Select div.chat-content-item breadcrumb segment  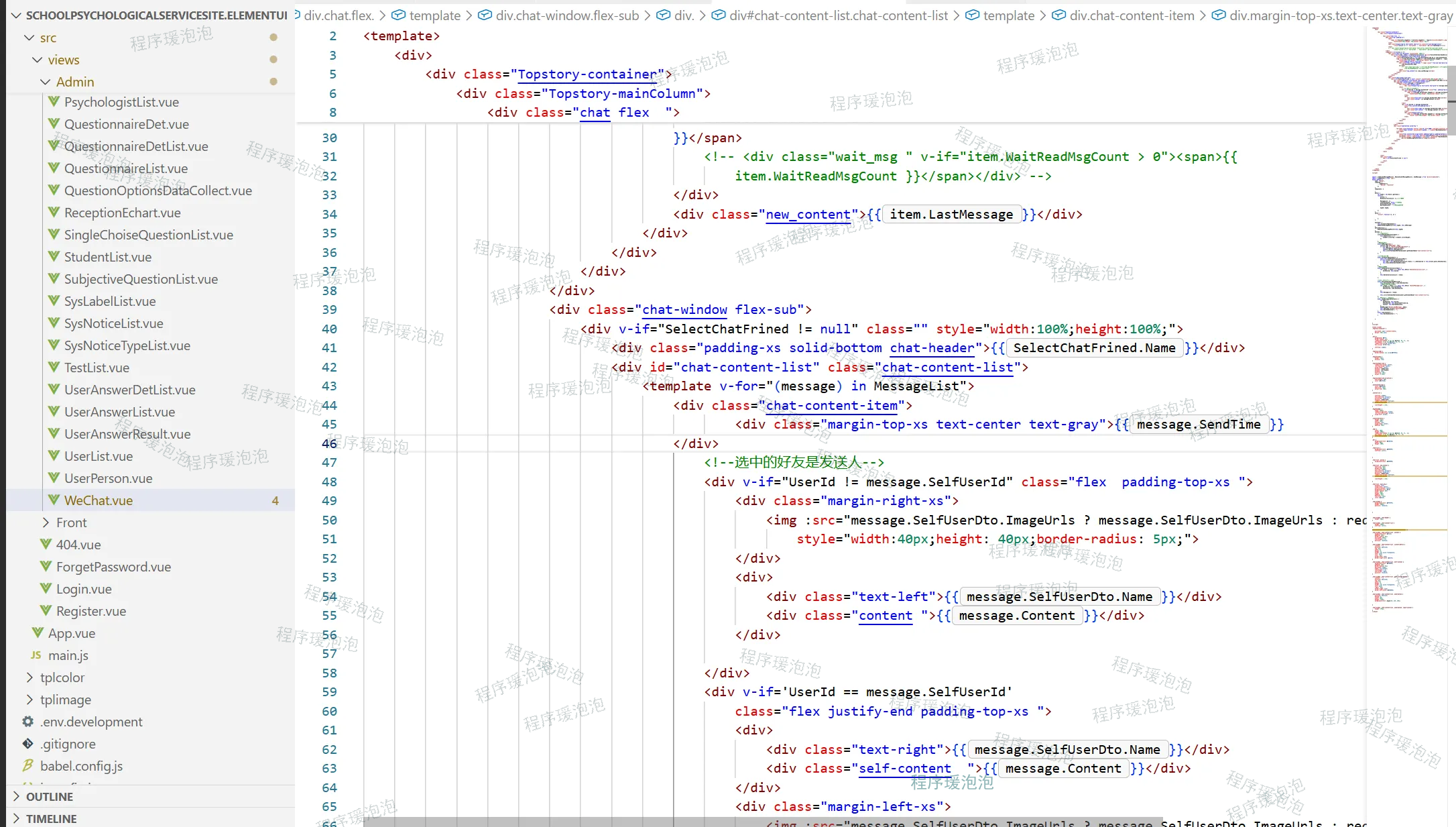click(x=1132, y=15)
